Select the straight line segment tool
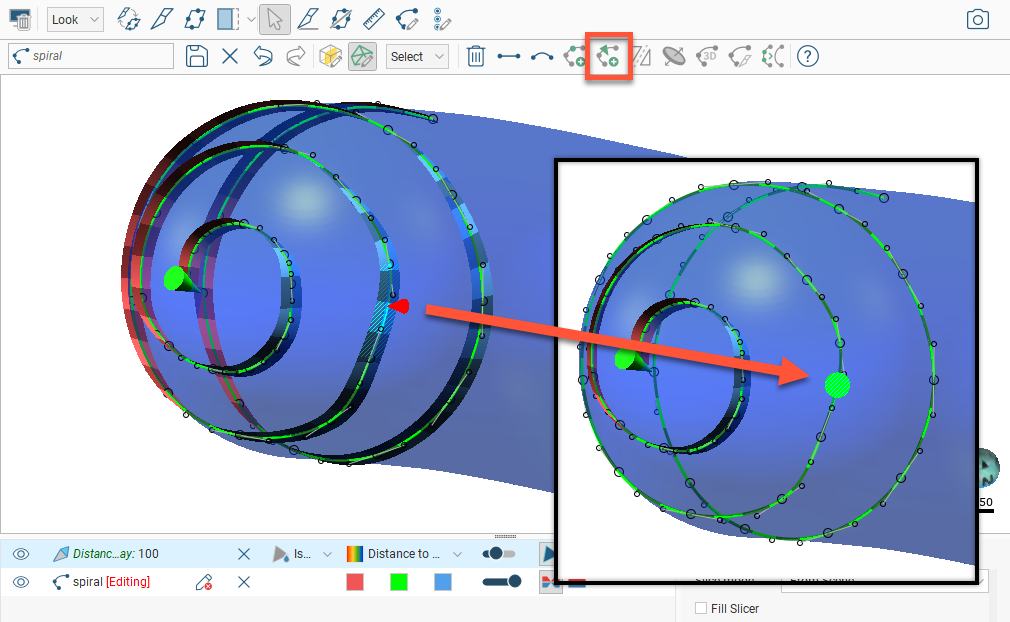 pos(509,57)
